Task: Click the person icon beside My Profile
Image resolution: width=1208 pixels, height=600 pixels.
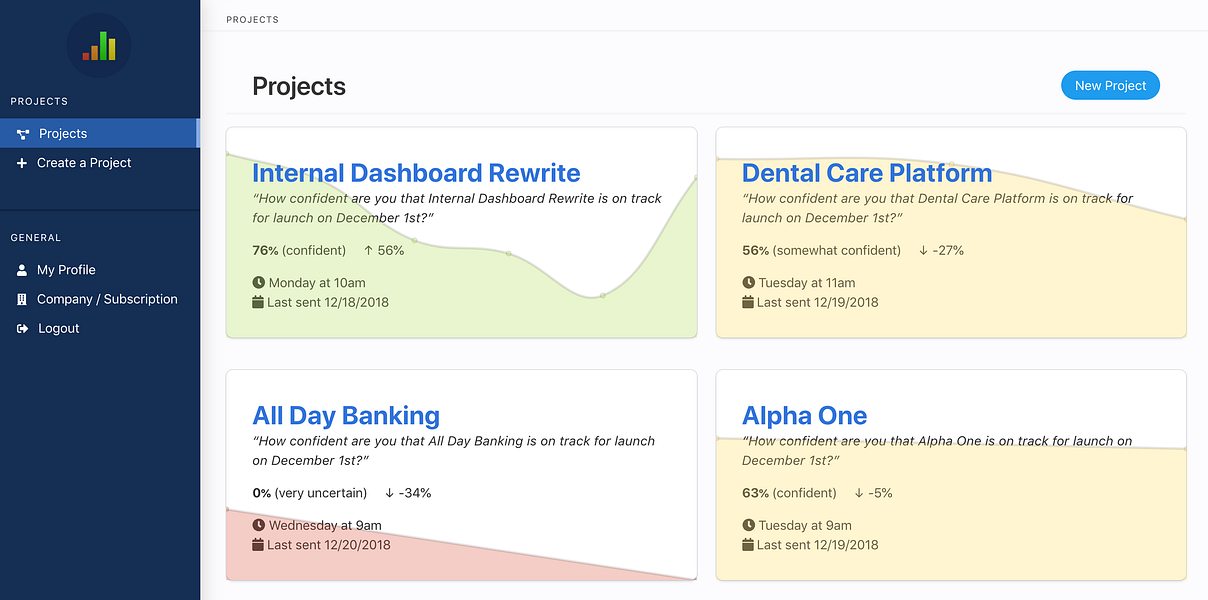Action: (22, 270)
